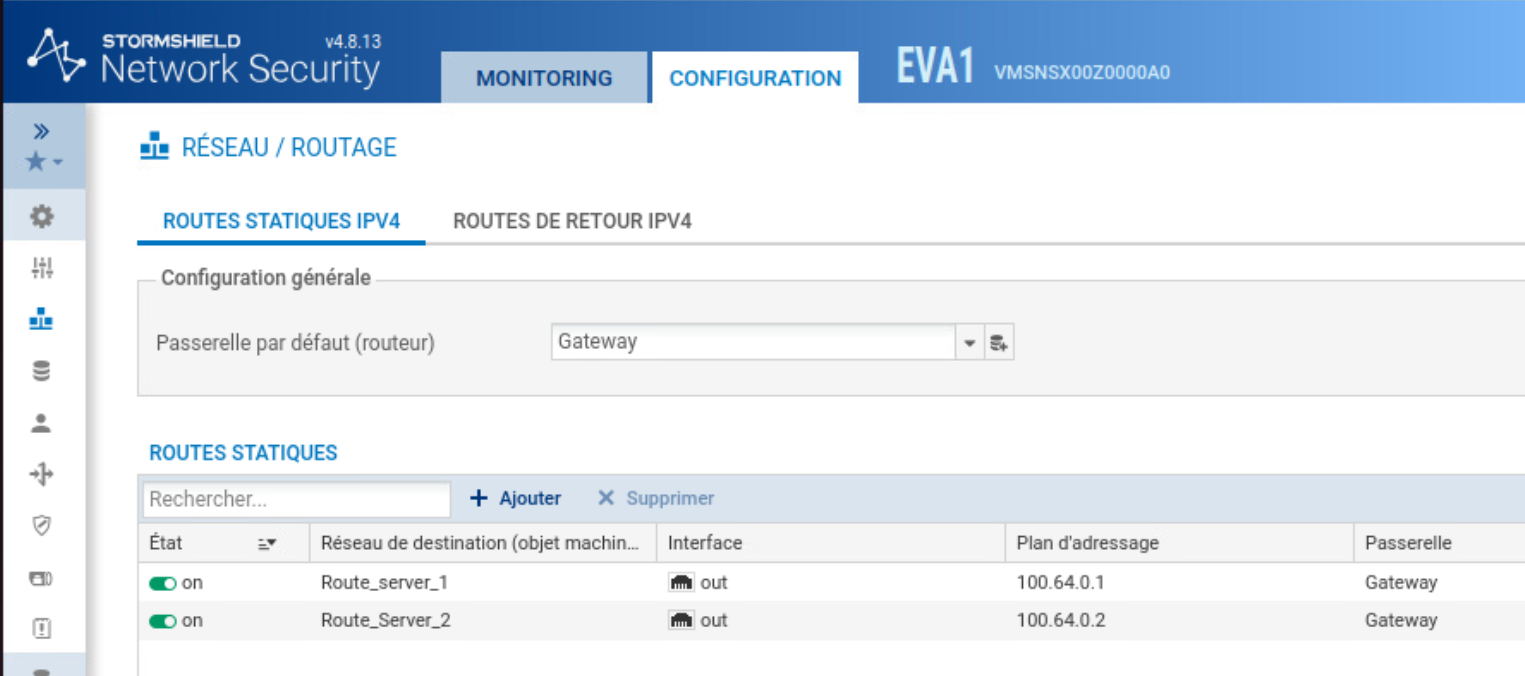The image size is (1525, 676).
Task: Click the Réseau de destination column header
Action: (479, 543)
